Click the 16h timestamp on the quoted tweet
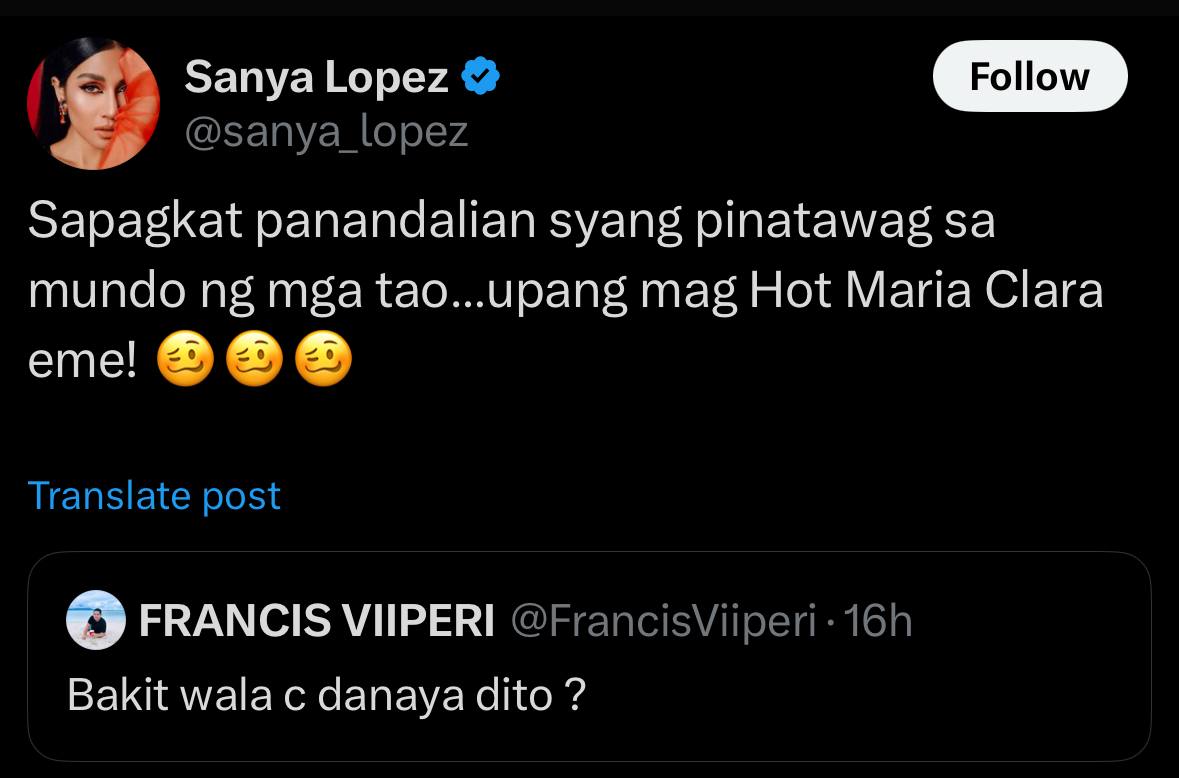Viewport: 1179px width, 778px height. pyautogui.click(x=884, y=620)
